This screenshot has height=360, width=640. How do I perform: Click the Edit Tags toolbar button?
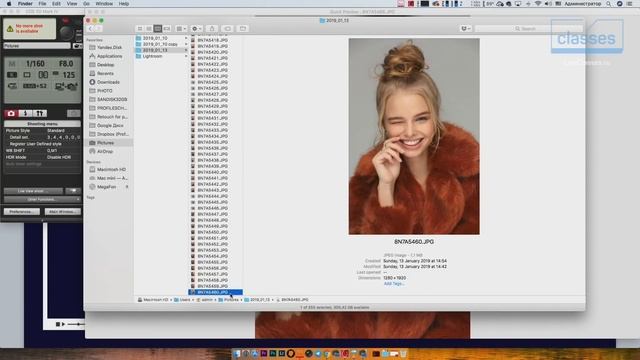coord(227,29)
